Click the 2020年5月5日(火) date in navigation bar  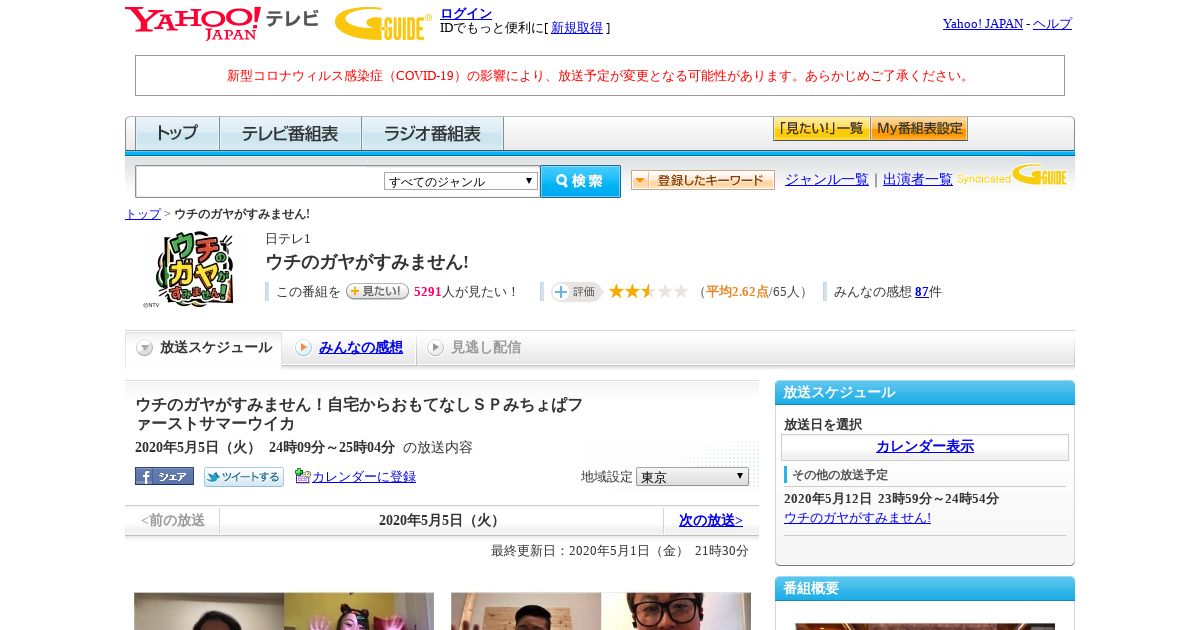[x=441, y=520]
